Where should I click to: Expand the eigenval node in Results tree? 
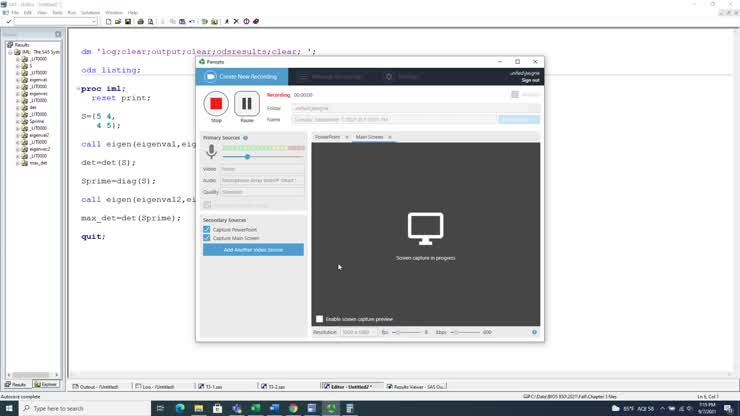click(x=17, y=80)
